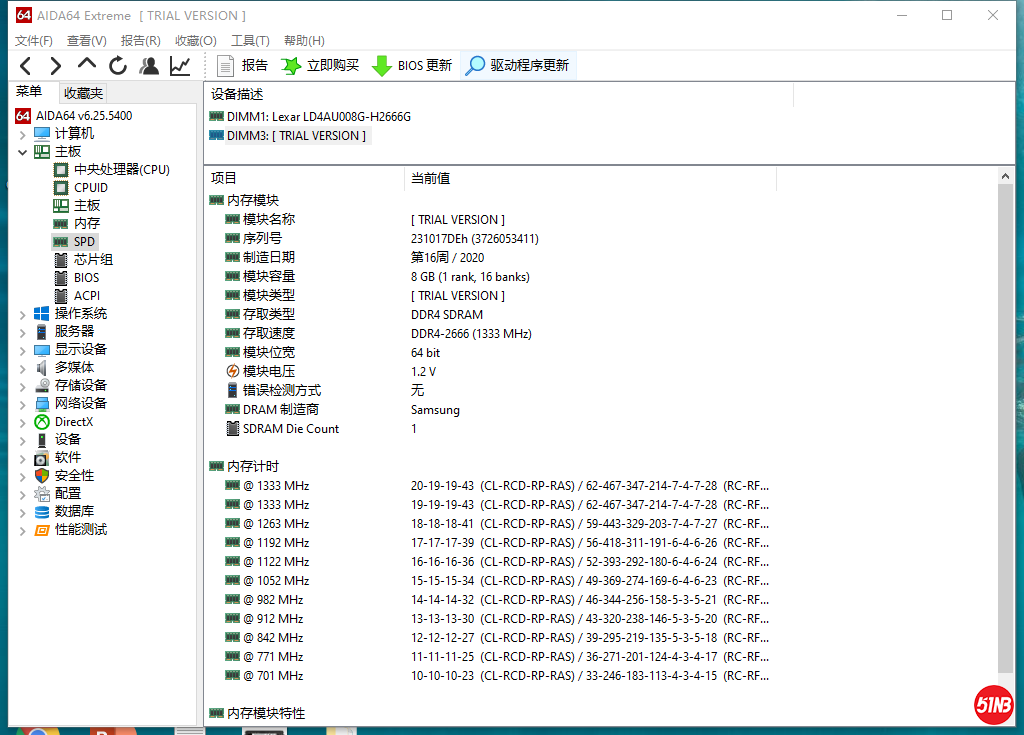
Task: Click the 立即购买 buy now button
Action: 320,66
